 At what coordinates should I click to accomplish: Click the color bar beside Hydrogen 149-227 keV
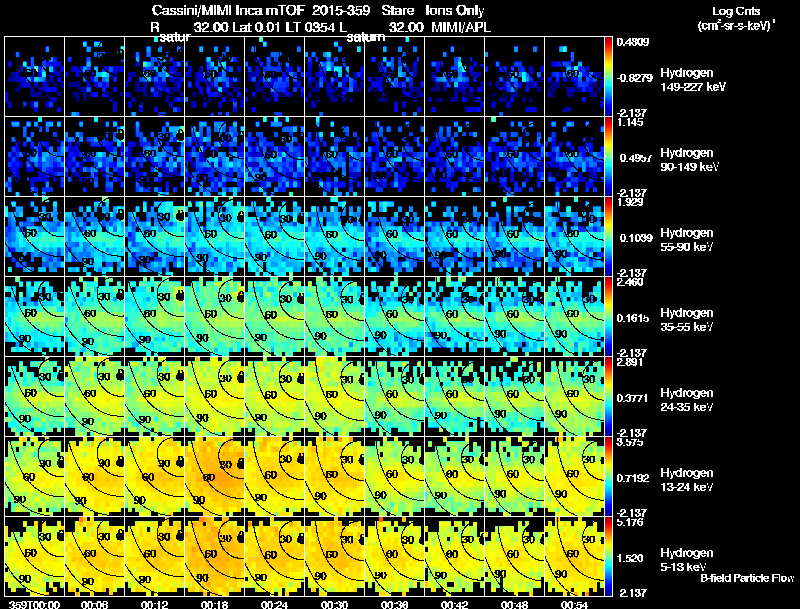608,77
